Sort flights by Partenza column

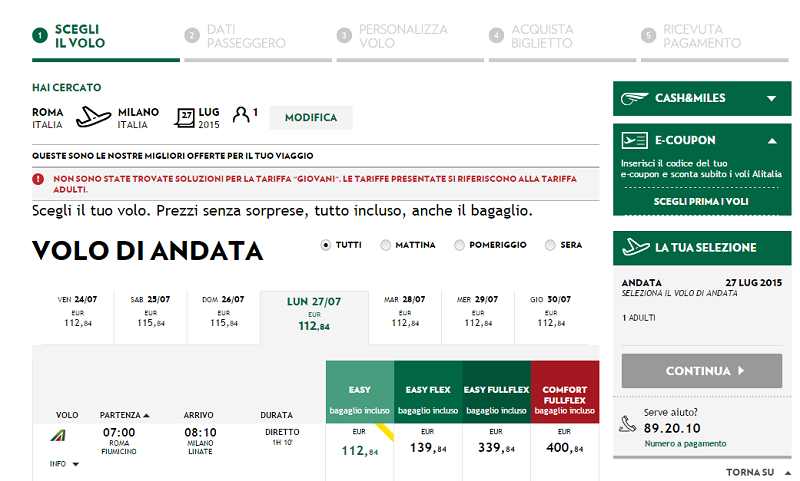124,415
